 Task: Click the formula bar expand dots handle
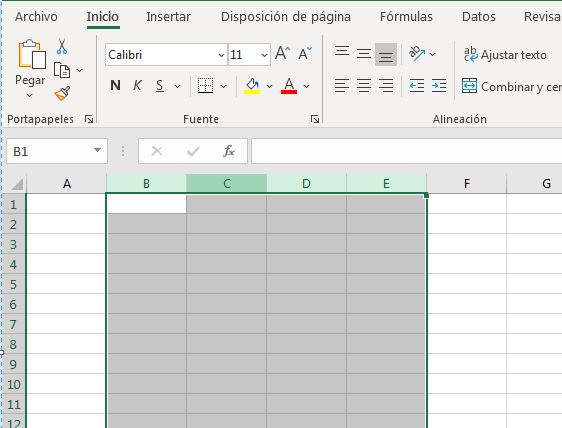tap(123, 151)
